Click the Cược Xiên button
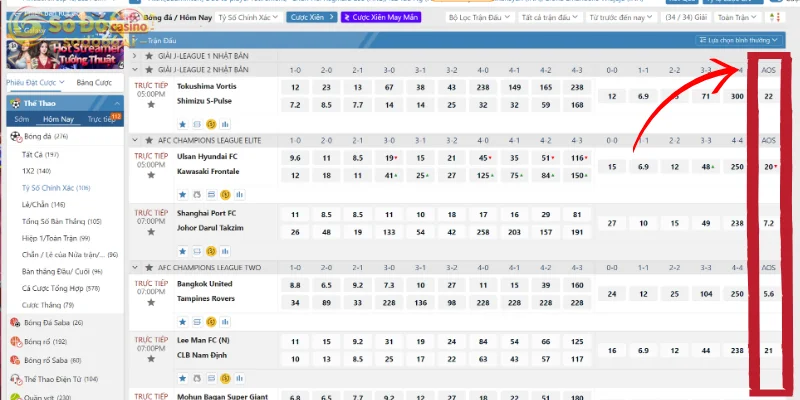The width and height of the screenshot is (800, 400). [311, 18]
